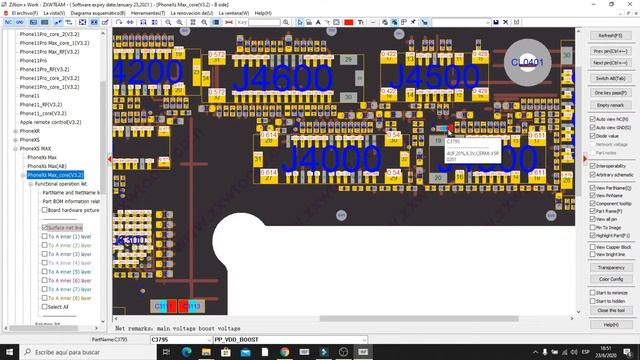The image size is (640, 360).
Task: Click the edit pencil toolbar icon
Action: [x=105, y=22]
